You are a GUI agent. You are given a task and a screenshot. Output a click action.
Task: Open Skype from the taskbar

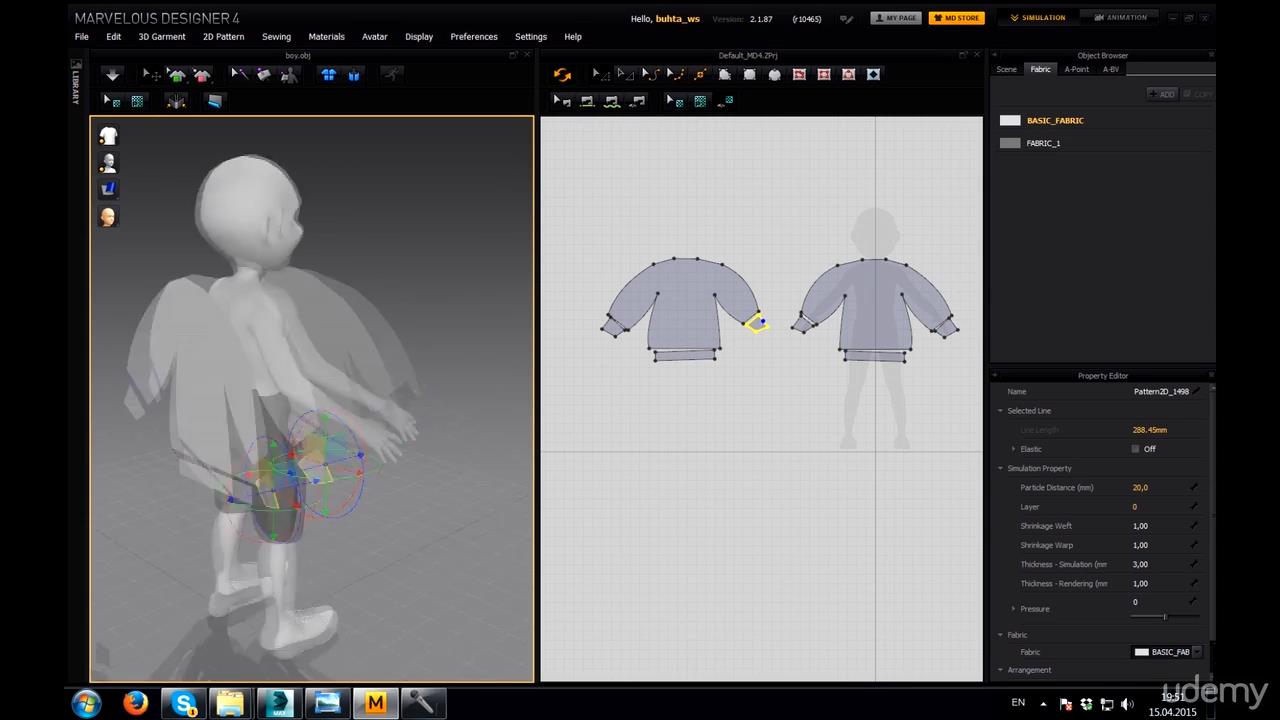[x=184, y=704]
